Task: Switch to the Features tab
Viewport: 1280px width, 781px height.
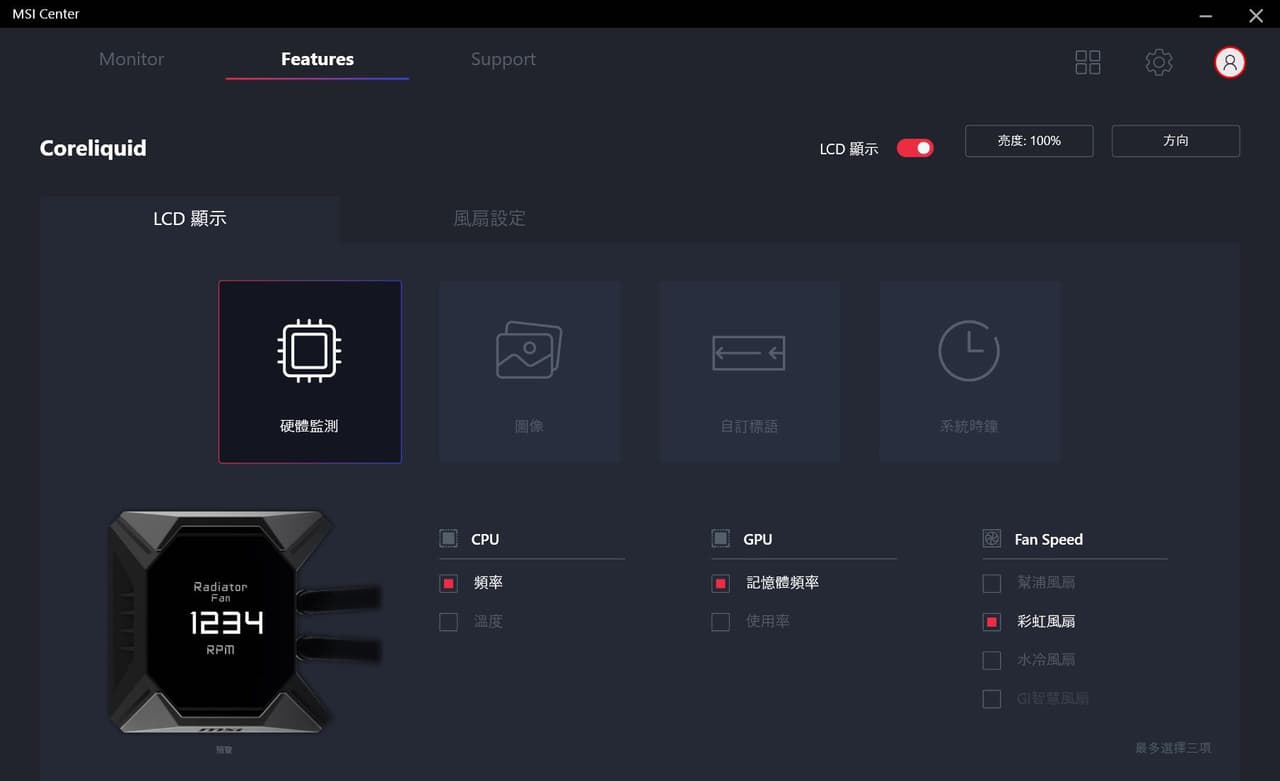Action: [317, 59]
